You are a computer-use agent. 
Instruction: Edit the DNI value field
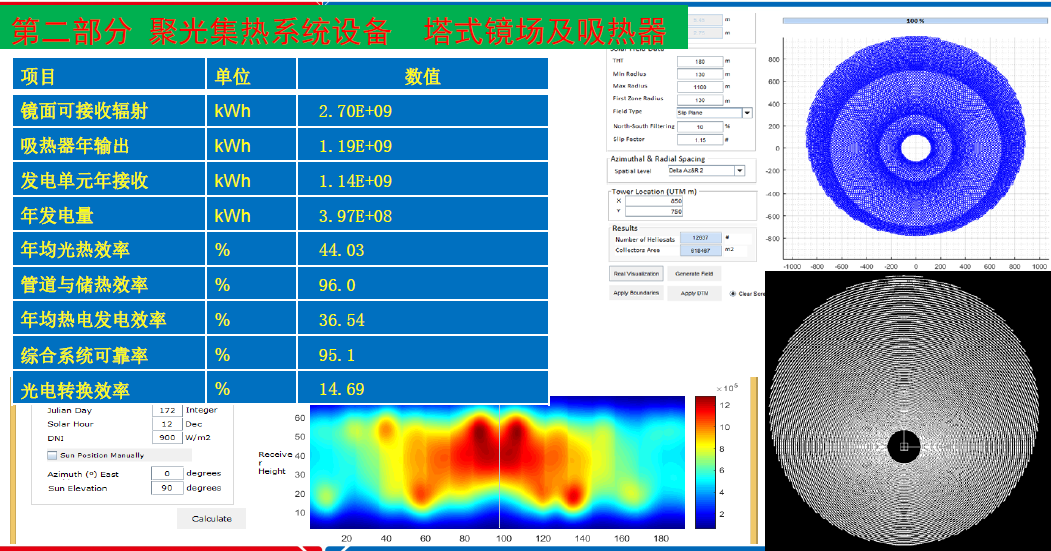tap(167, 438)
